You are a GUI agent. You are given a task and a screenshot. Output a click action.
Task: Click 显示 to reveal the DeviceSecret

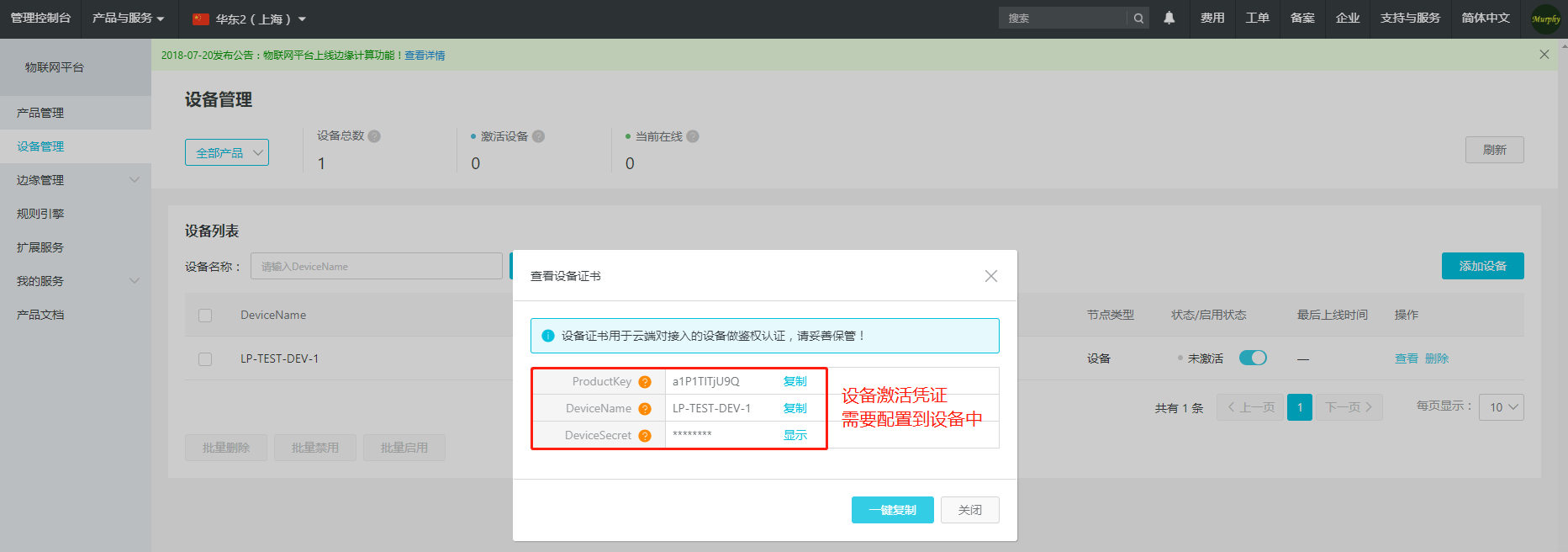coord(795,435)
